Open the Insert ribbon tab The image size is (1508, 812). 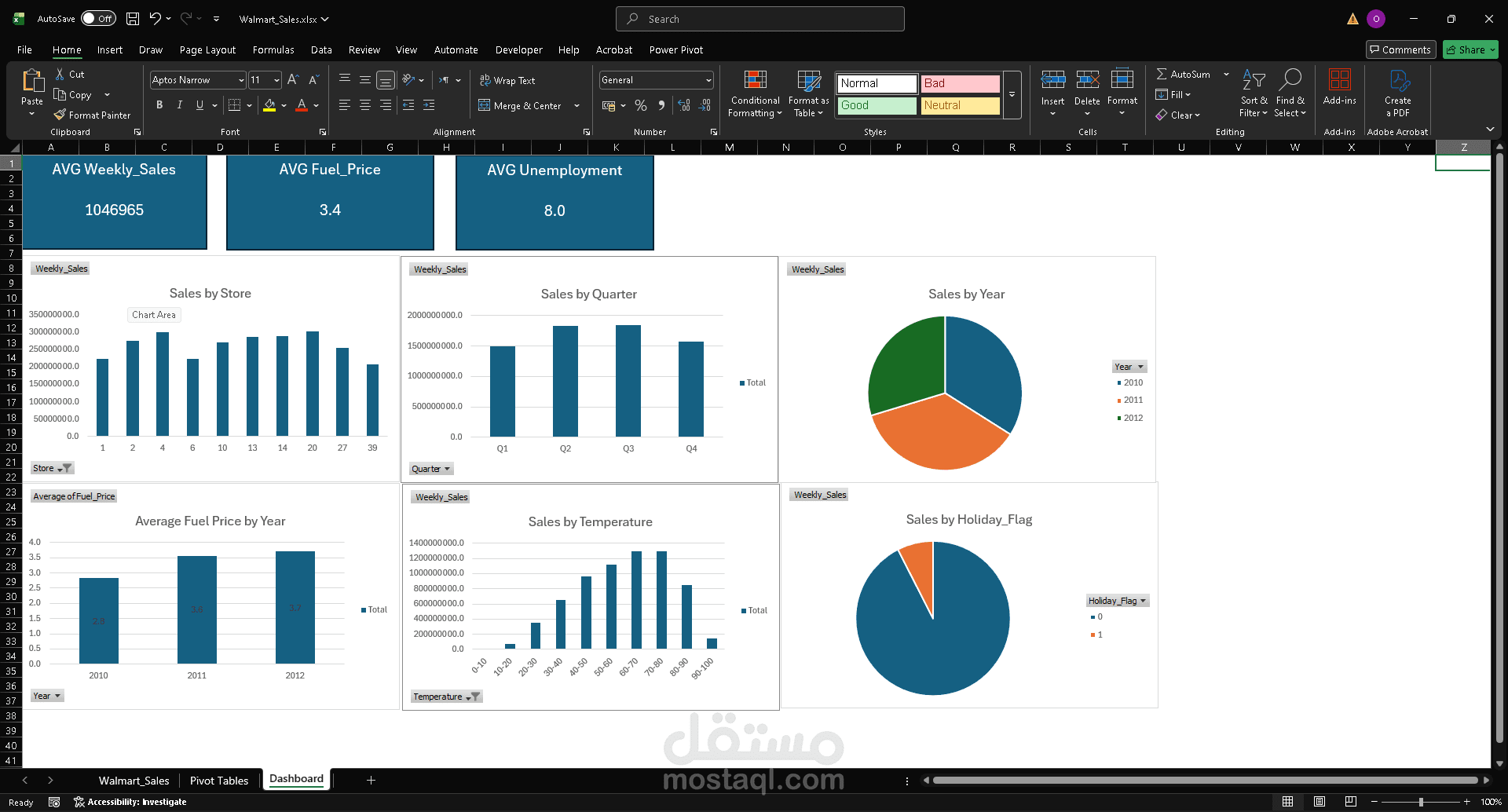[x=110, y=49]
